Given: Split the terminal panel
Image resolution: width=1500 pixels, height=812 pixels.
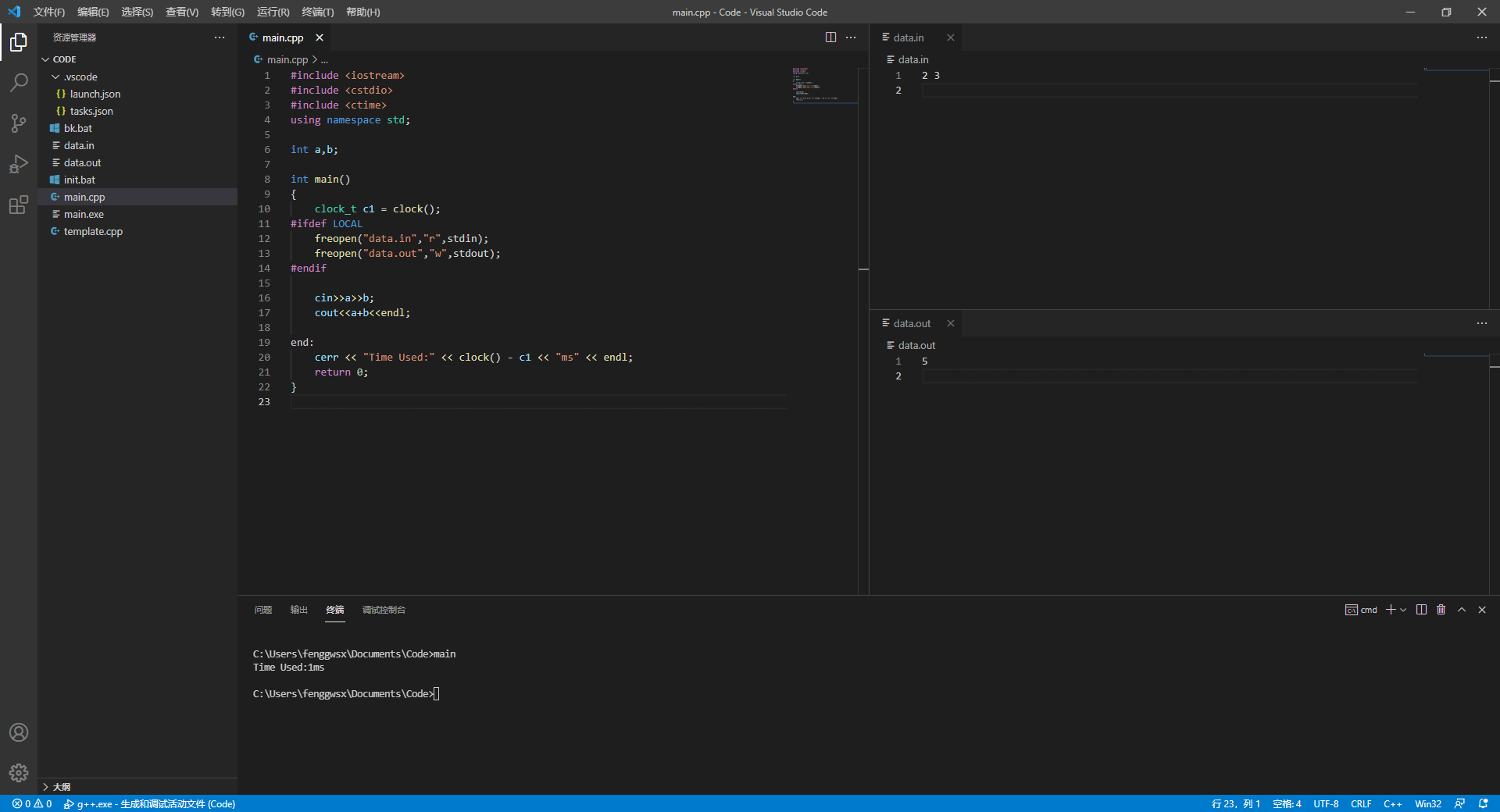Looking at the screenshot, I should 1421,610.
